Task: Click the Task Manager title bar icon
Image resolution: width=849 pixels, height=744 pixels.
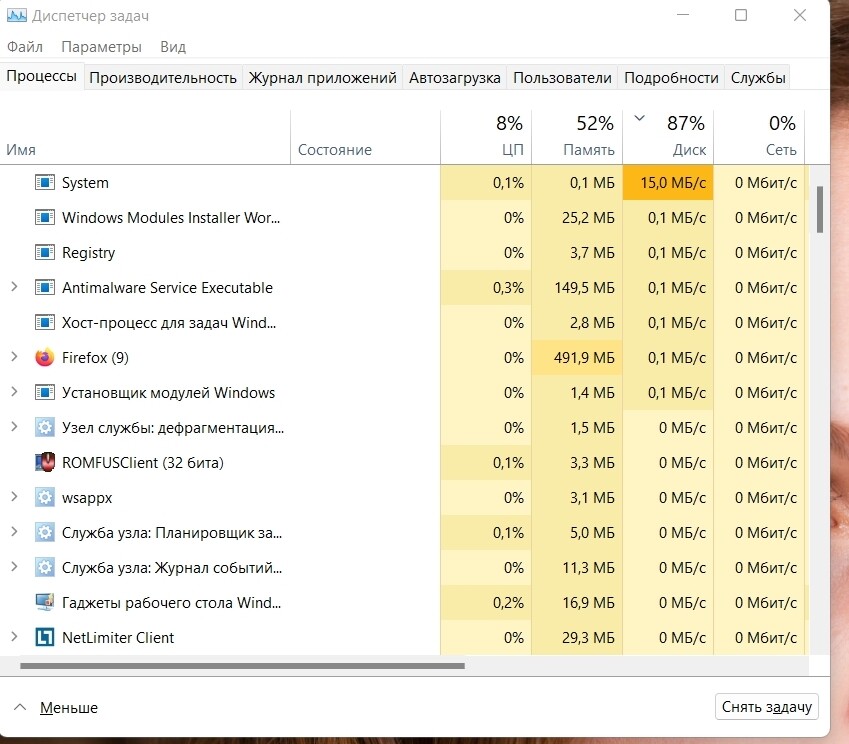Action: click(16, 15)
